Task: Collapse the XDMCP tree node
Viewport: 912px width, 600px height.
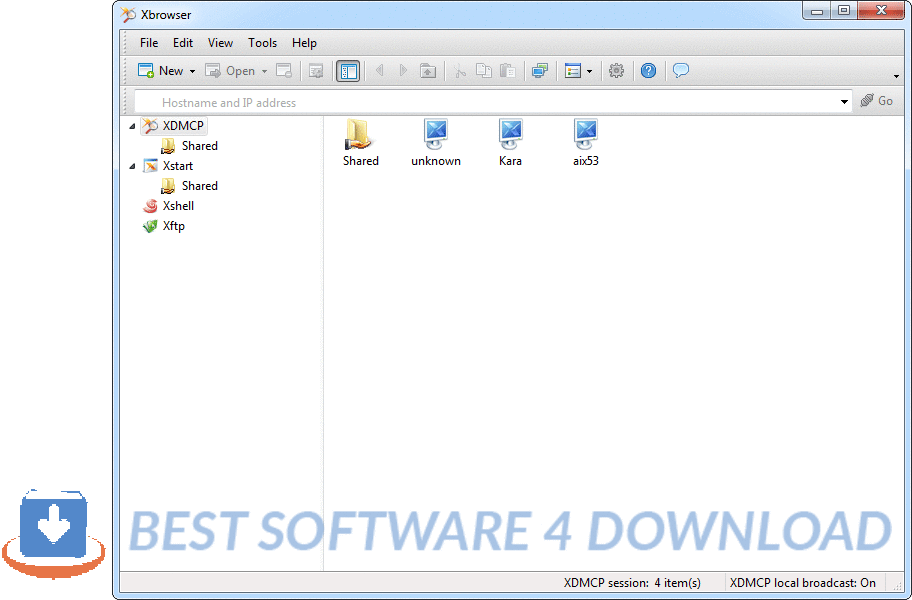Action: click(132, 126)
